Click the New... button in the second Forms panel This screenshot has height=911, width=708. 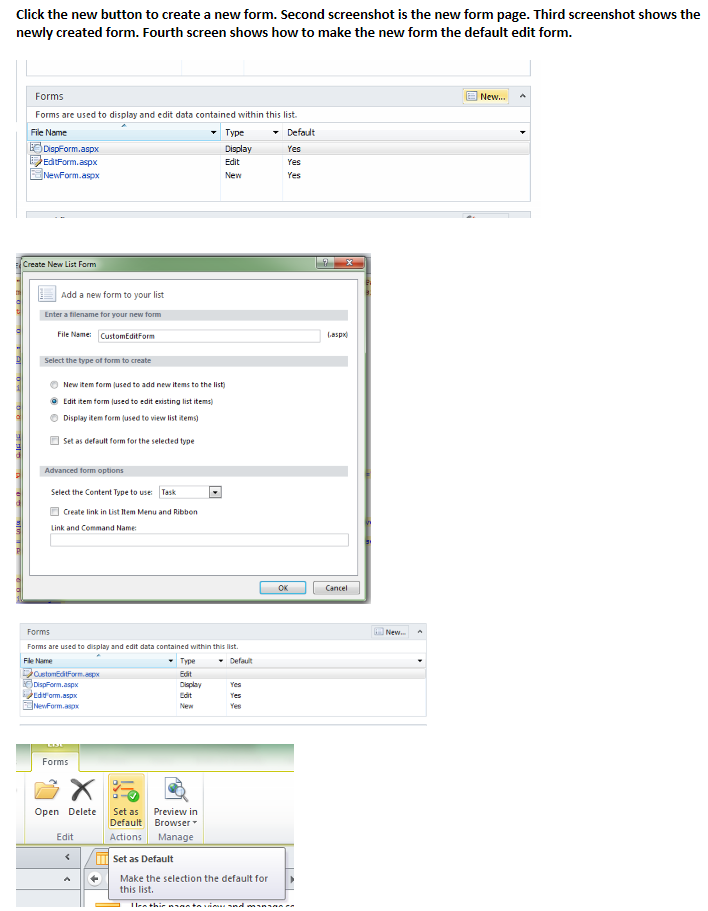[x=390, y=632]
